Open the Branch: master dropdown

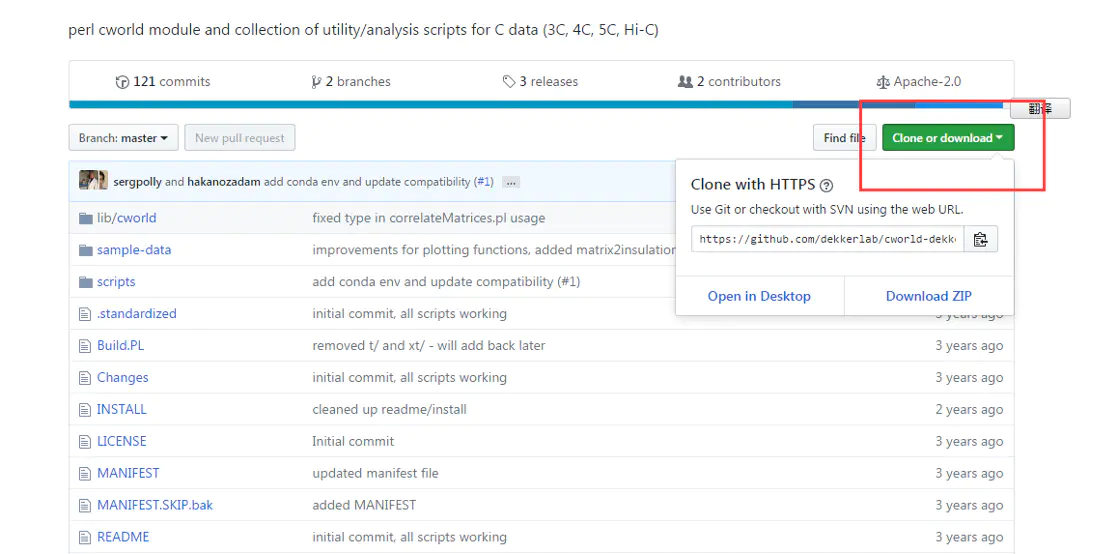pyautogui.click(x=124, y=138)
